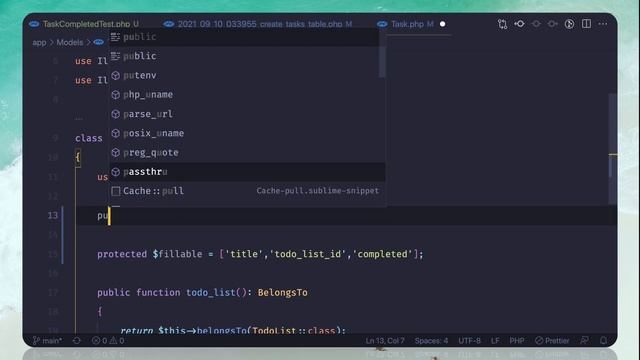This screenshot has width=640, height=360.
Task: Click the Prettier status bar item
Action: pyautogui.click(x=552, y=340)
